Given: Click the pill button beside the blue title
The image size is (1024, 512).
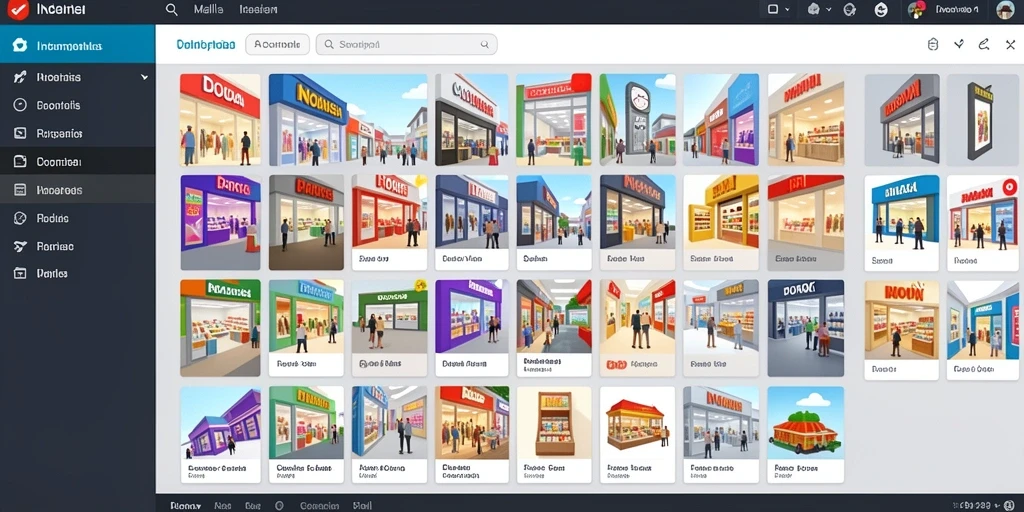Looking at the screenshot, I should (x=278, y=44).
